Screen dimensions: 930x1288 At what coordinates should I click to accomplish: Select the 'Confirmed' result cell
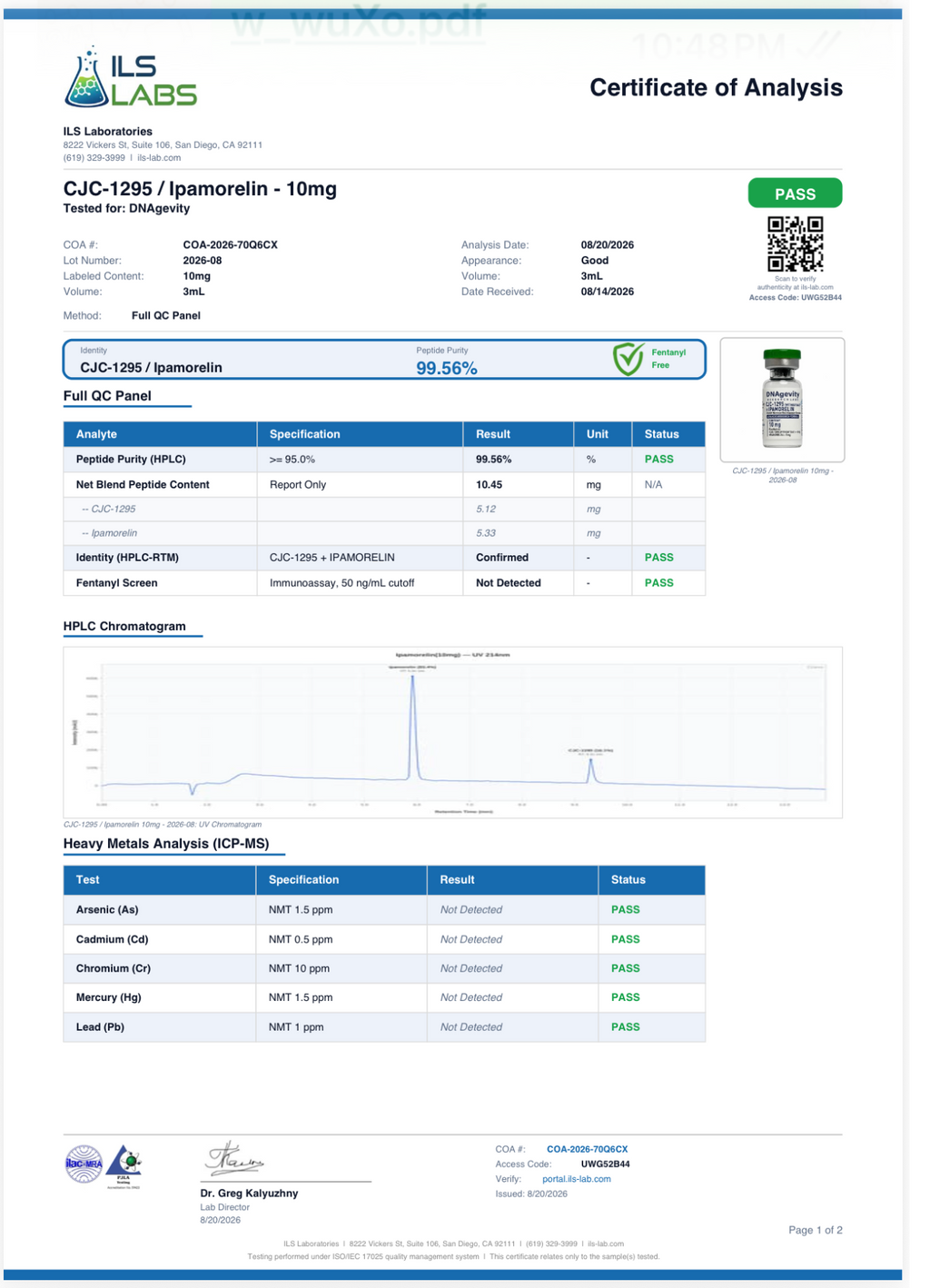[x=502, y=558]
